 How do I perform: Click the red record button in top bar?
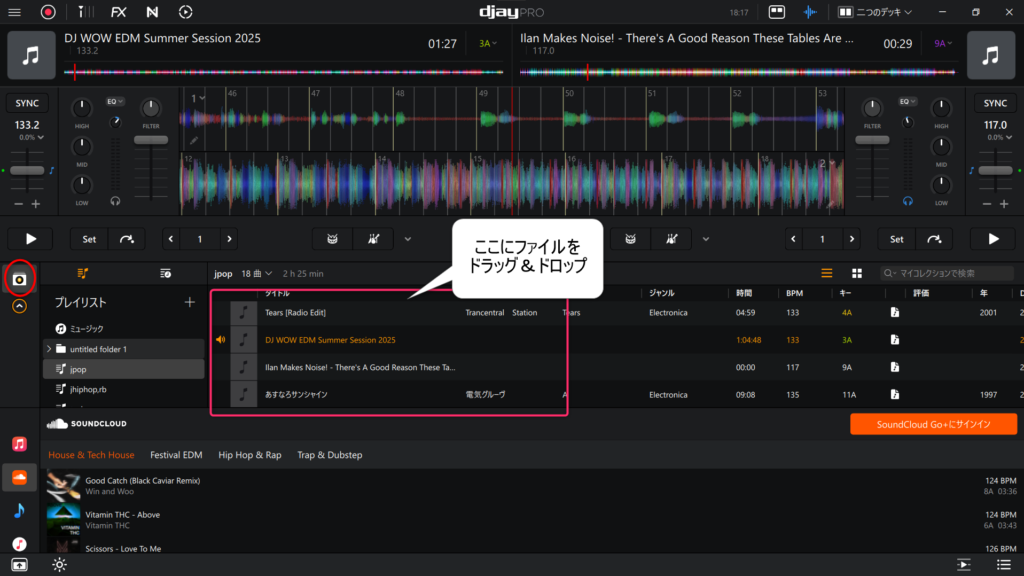tap(48, 12)
